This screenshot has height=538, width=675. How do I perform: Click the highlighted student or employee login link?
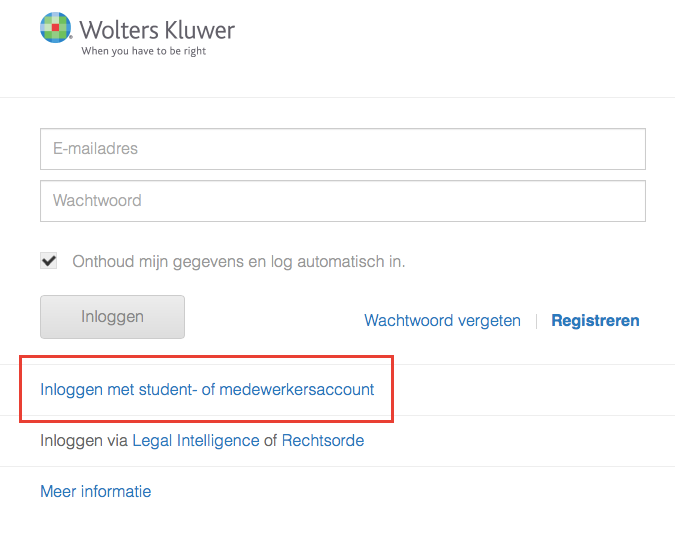coord(207,390)
